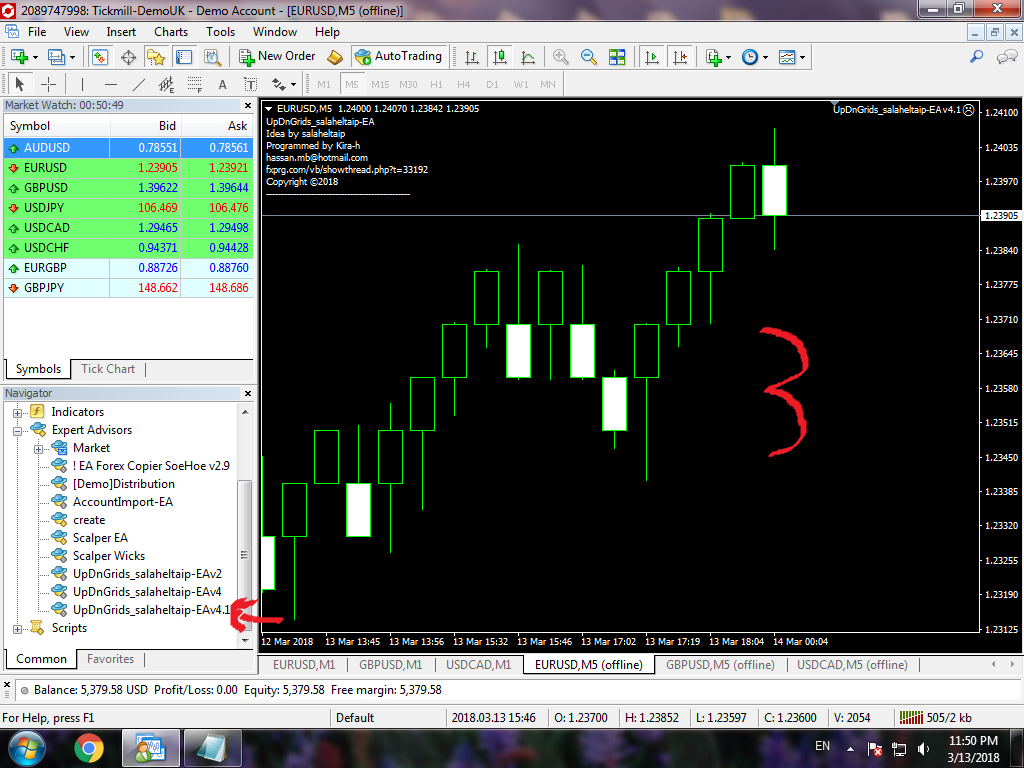Draw a vertical line

(82, 84)
